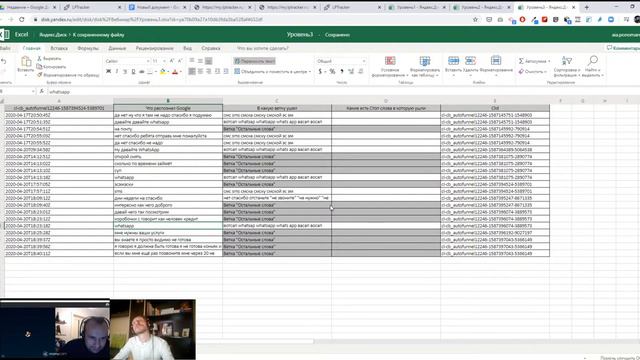Click the comma style icon
640x360 pixels.
pyautogui.click(x=341, y=71)
